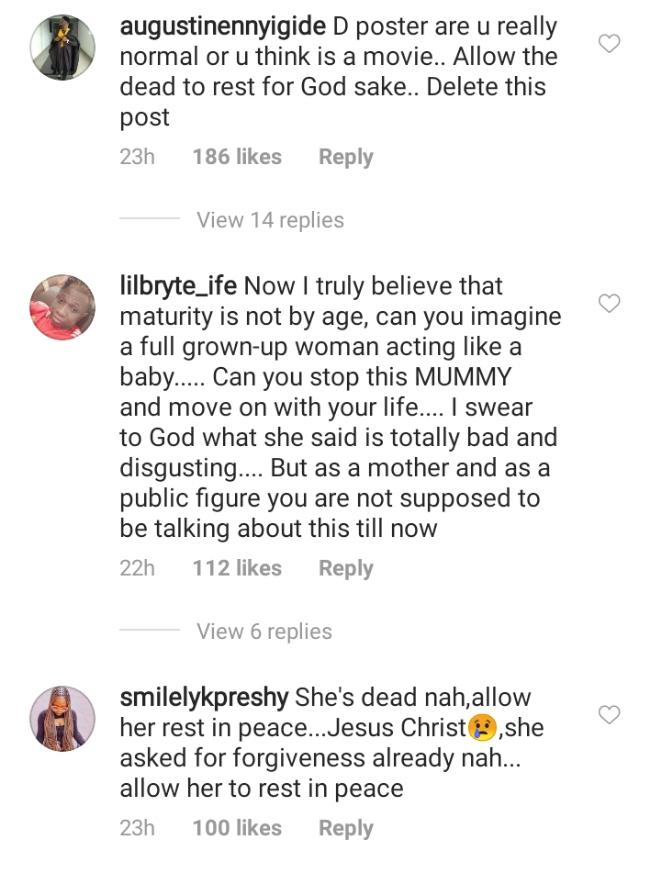Like augustinennyigide's comment with heart icon
The width and height of the screenshot is (661, 875).
tap(609, 43)
